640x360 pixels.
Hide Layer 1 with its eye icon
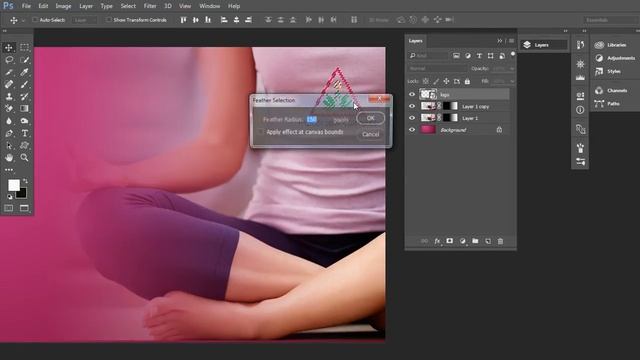pyautogui.click(x=412, y=118)
